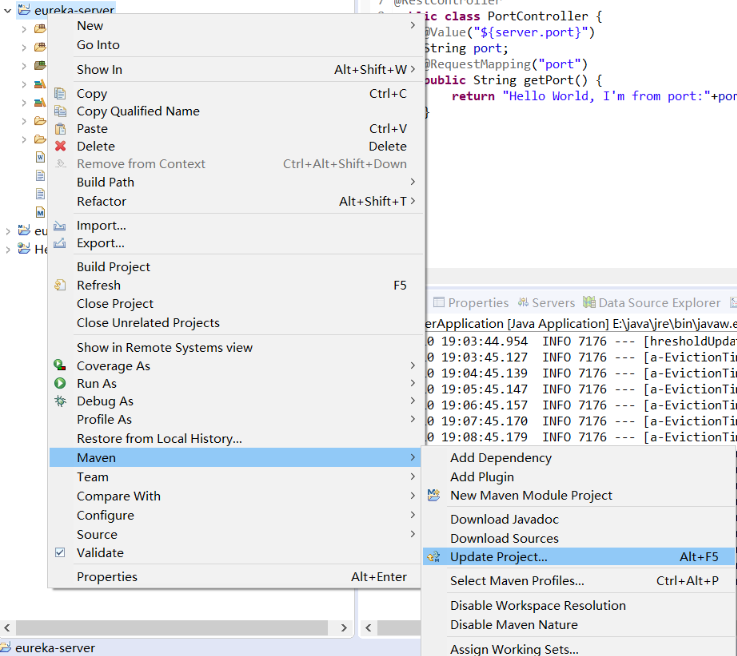737x656 pixels.
Task: Choose Restore from Local History
Action: click(235, 439)
